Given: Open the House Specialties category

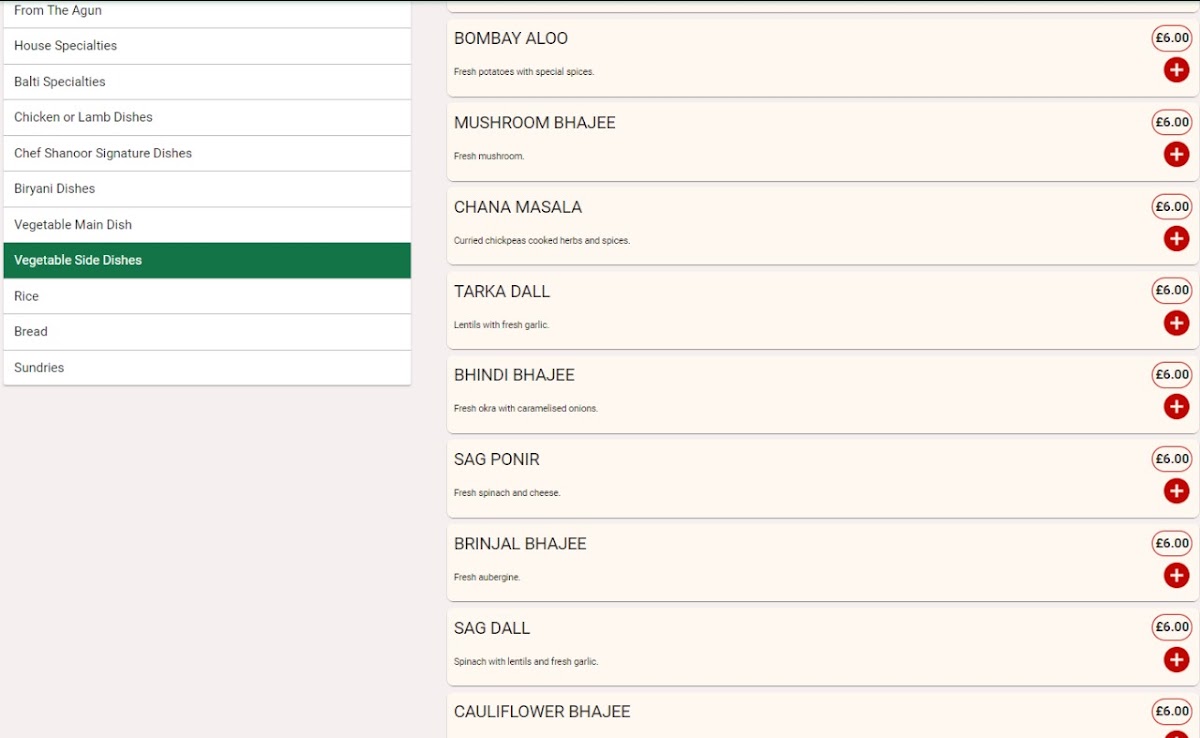Looking at the screenshot, I should point(207,46).
